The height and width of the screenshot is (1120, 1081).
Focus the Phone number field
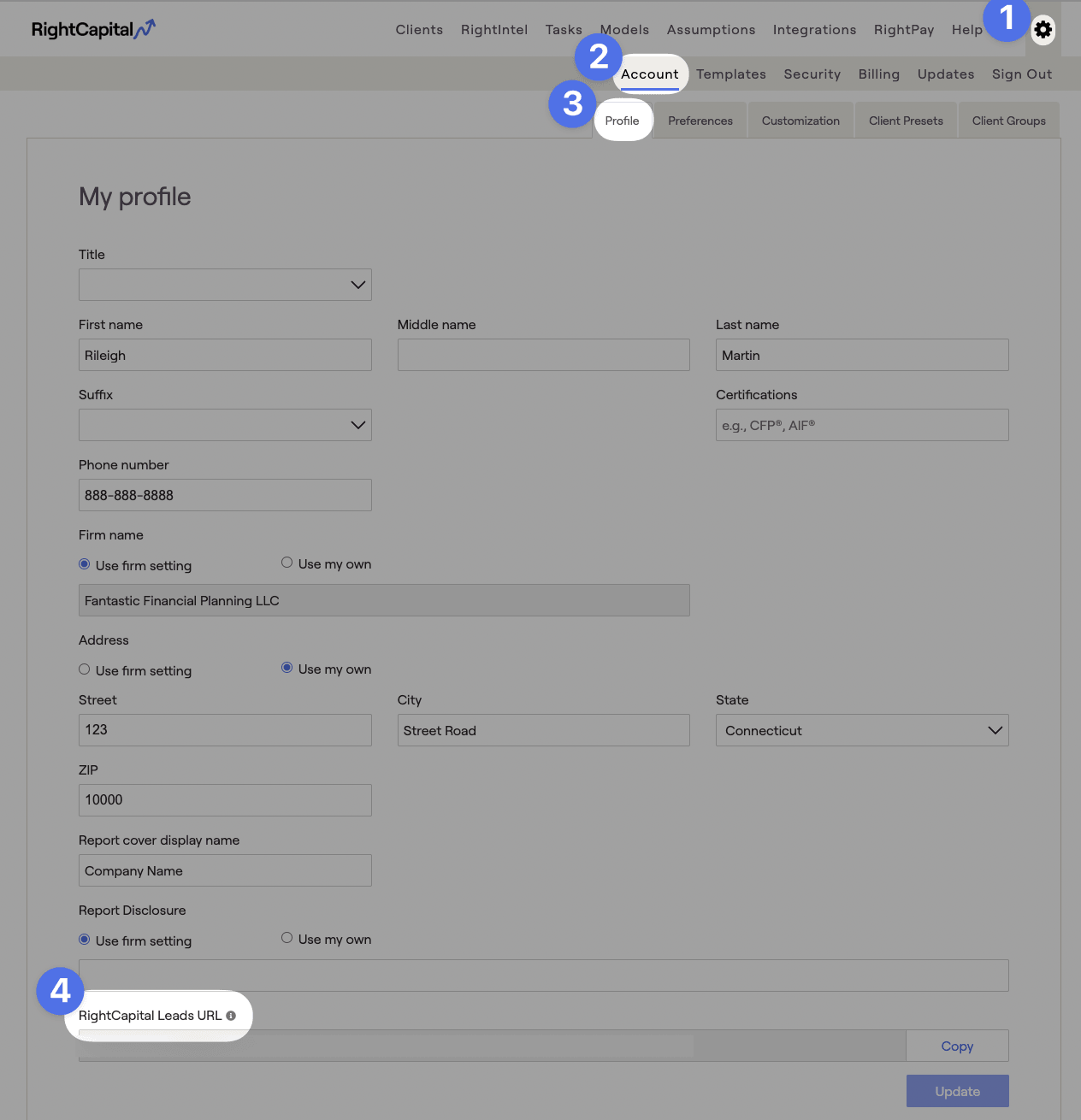tap(225, 495)
